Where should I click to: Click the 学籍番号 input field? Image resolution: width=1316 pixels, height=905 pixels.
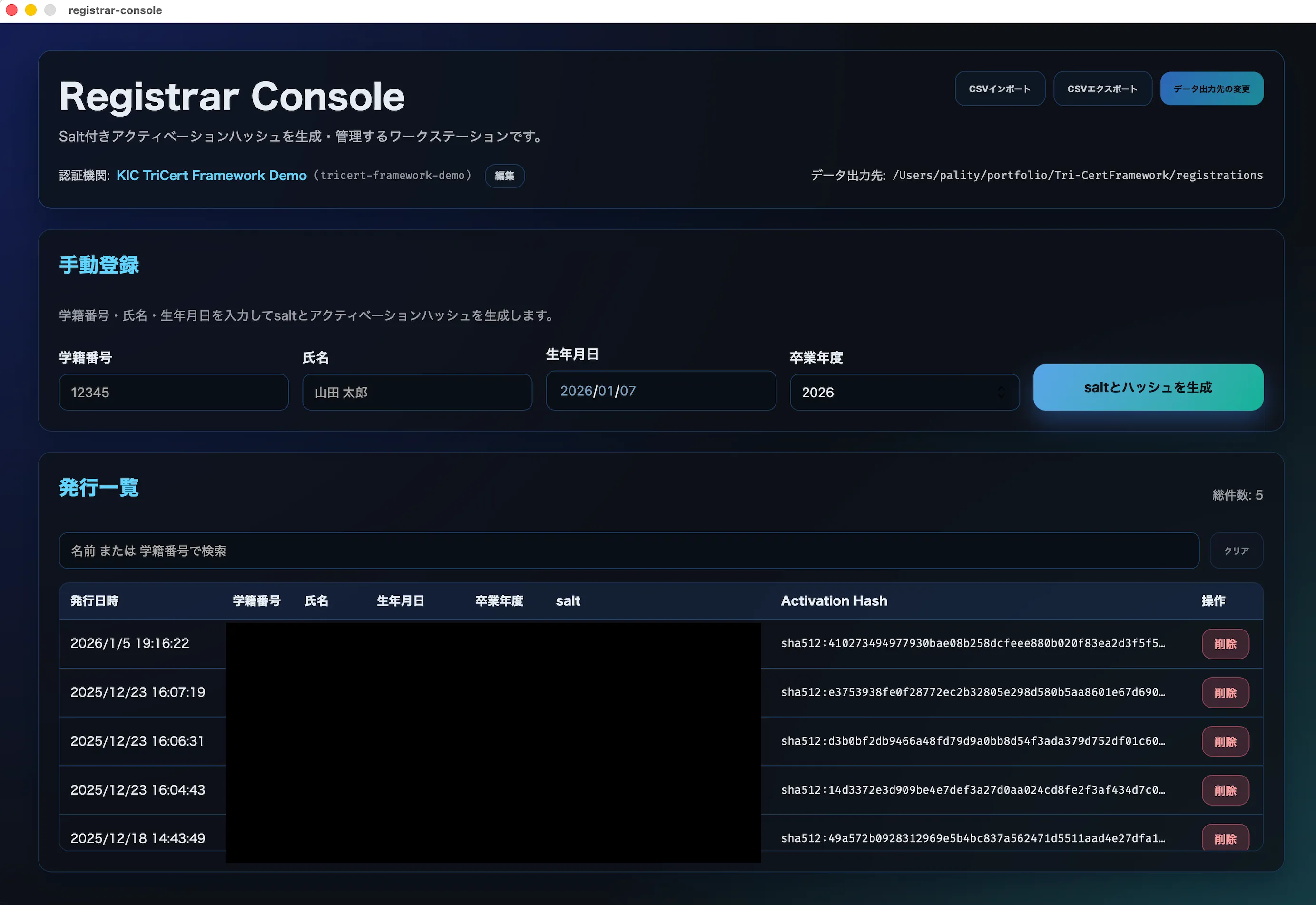174,392
